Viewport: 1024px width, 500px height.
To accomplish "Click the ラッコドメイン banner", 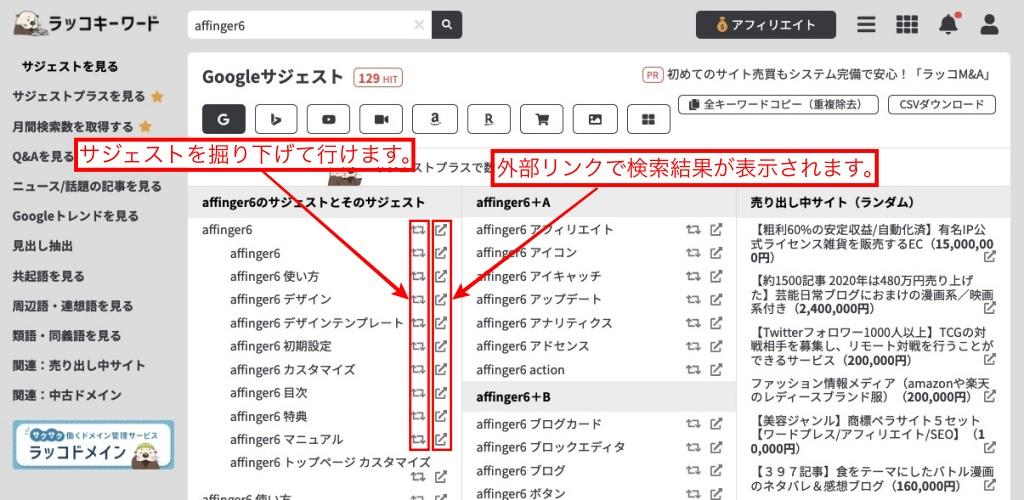I will click(x=94, y=445).
